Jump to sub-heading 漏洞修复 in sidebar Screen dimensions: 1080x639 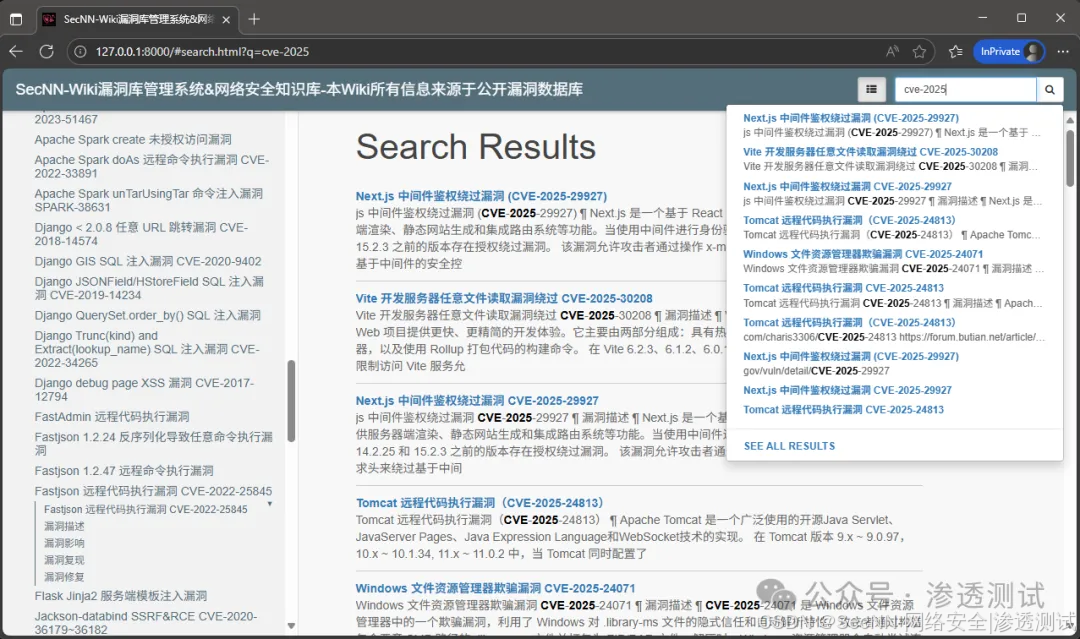coord(64,577)
